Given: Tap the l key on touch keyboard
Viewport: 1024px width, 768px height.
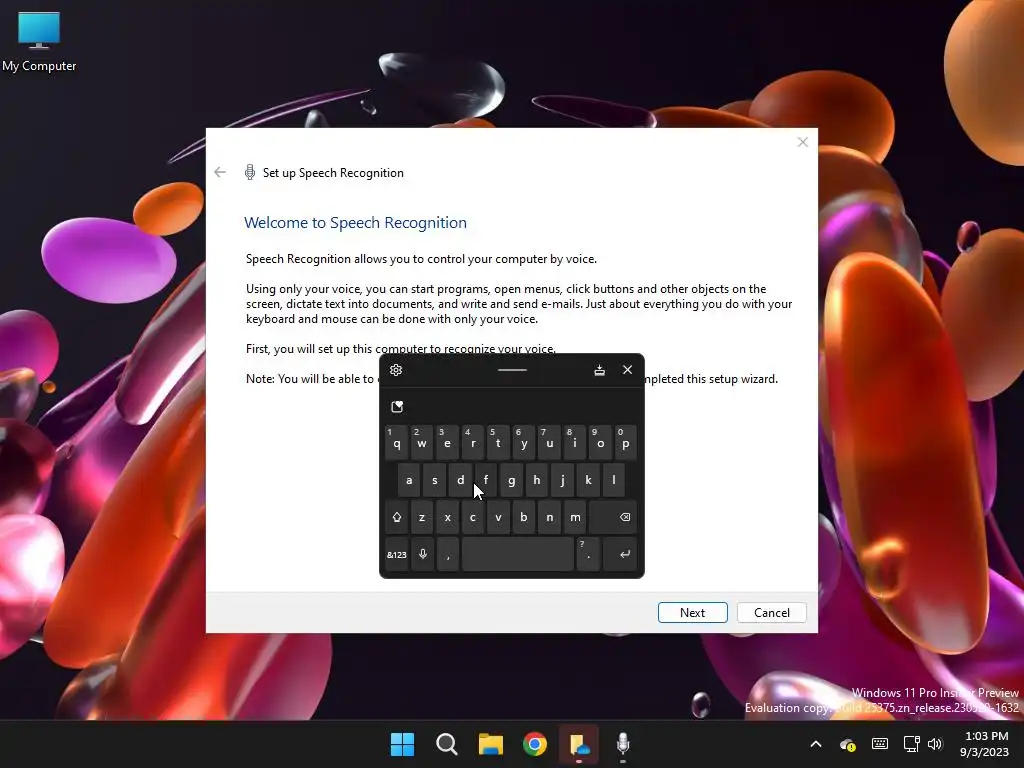Looking at the screenshot, I should pos(614,480).
